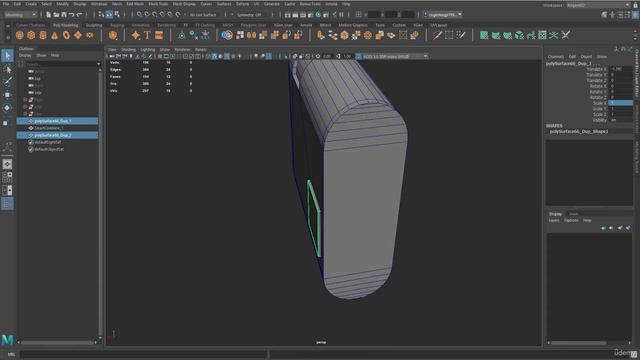Open the account login dropdown in status line
The image size is (640, 360).
pyautogui.click(x=443, y=15)
